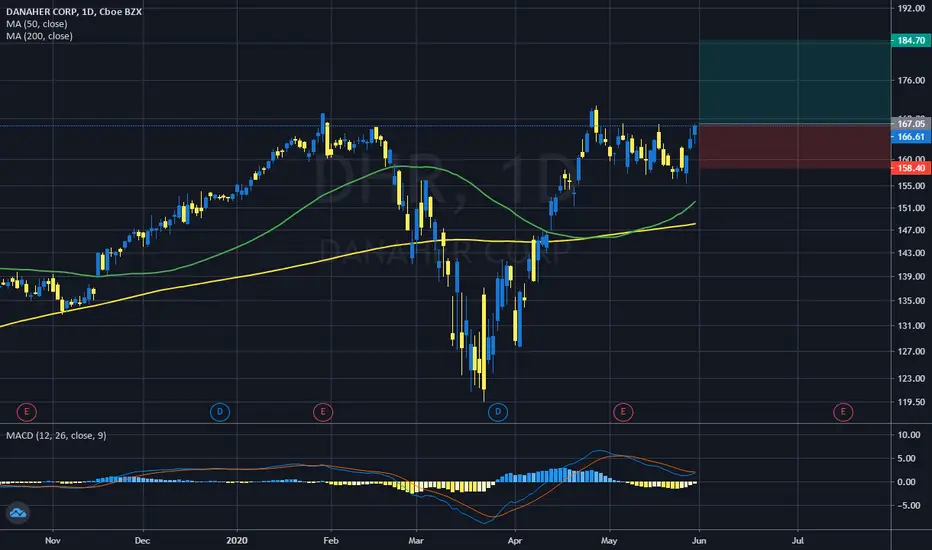Click the 192.00 price axis label
The image size is (932, 550).
911,8
